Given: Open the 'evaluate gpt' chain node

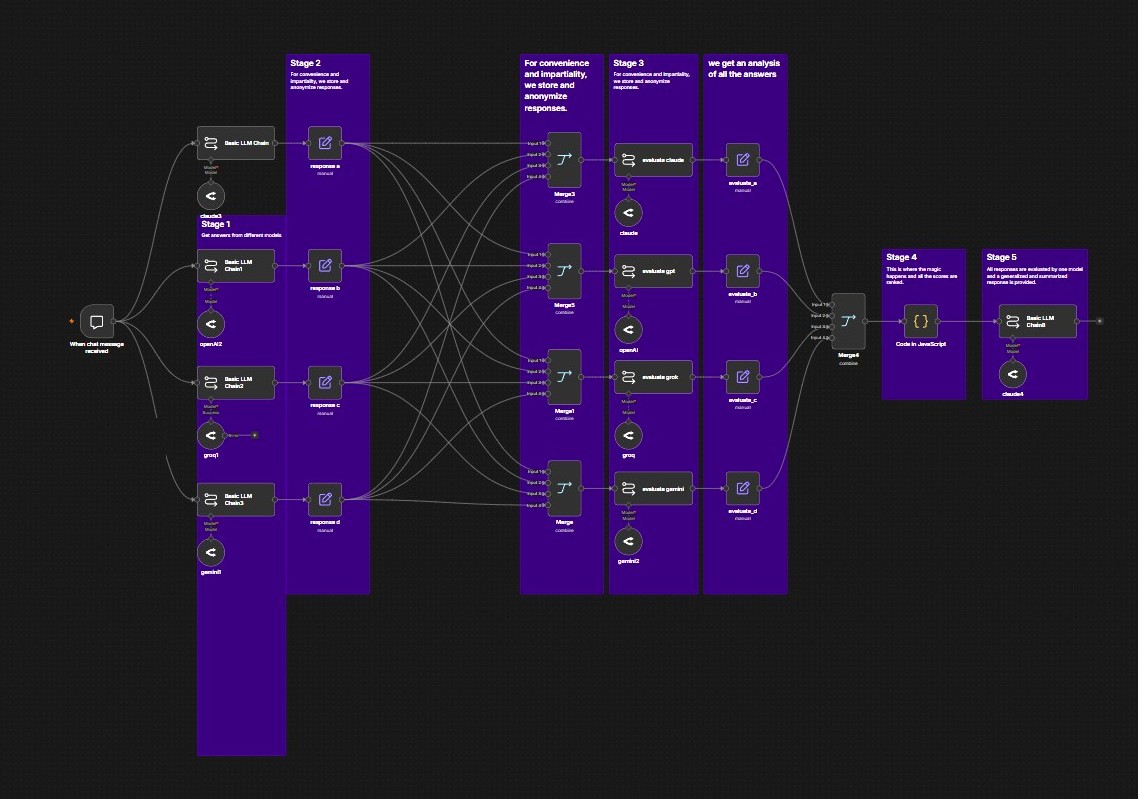Looking at the screenshot, I should point(653,271).
